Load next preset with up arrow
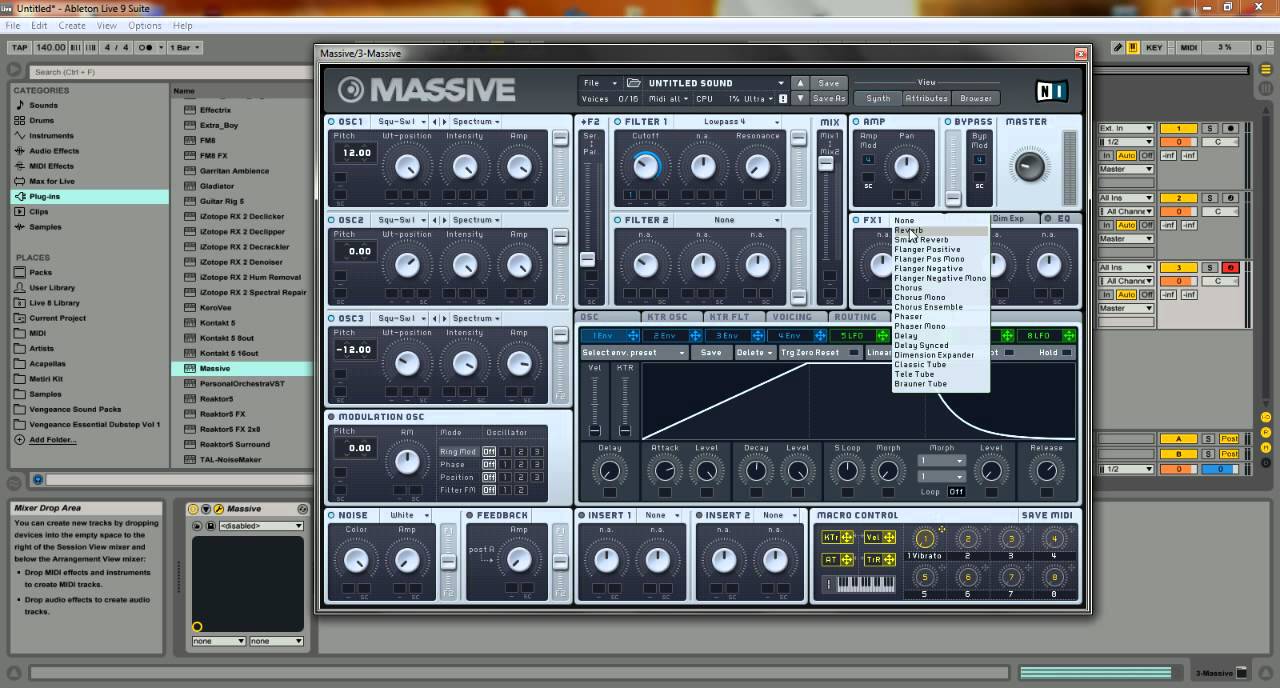 click(x=800, y=83)
